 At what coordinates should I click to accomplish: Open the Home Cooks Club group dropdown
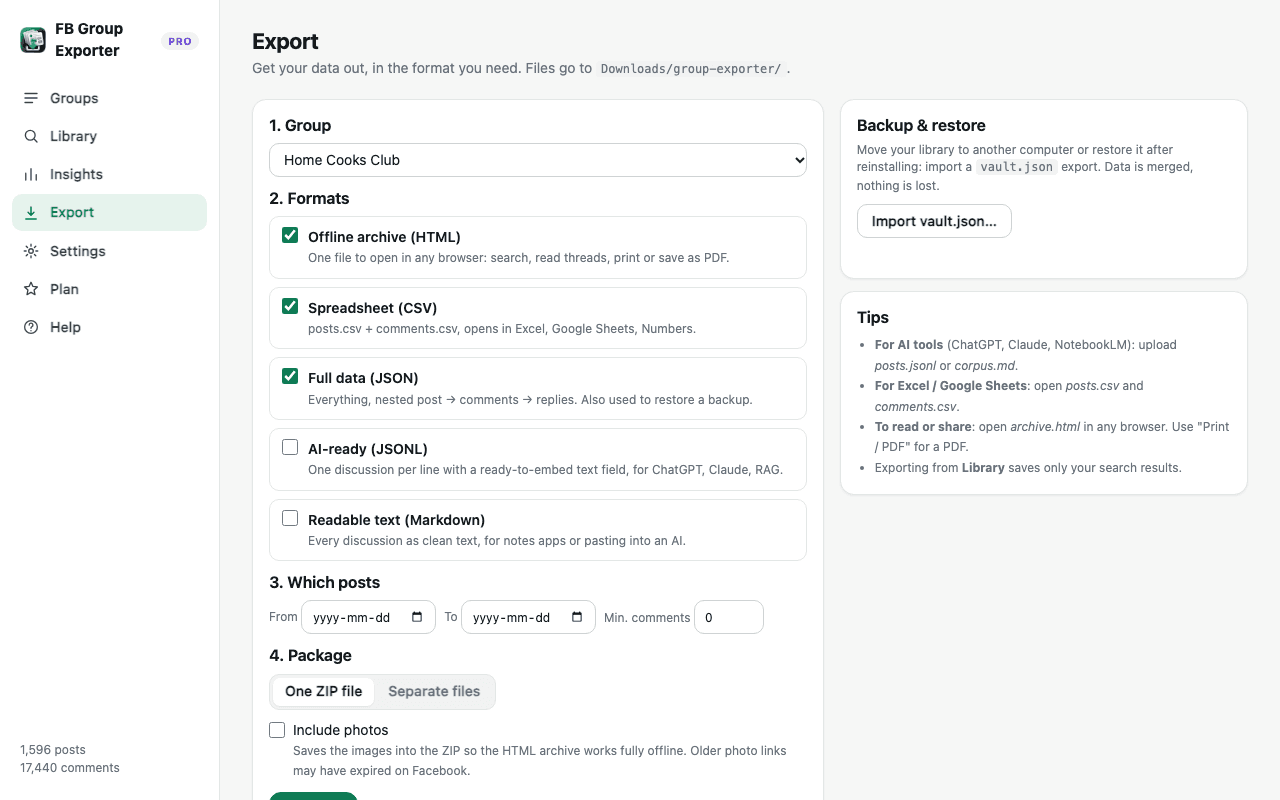click(538, 160)
